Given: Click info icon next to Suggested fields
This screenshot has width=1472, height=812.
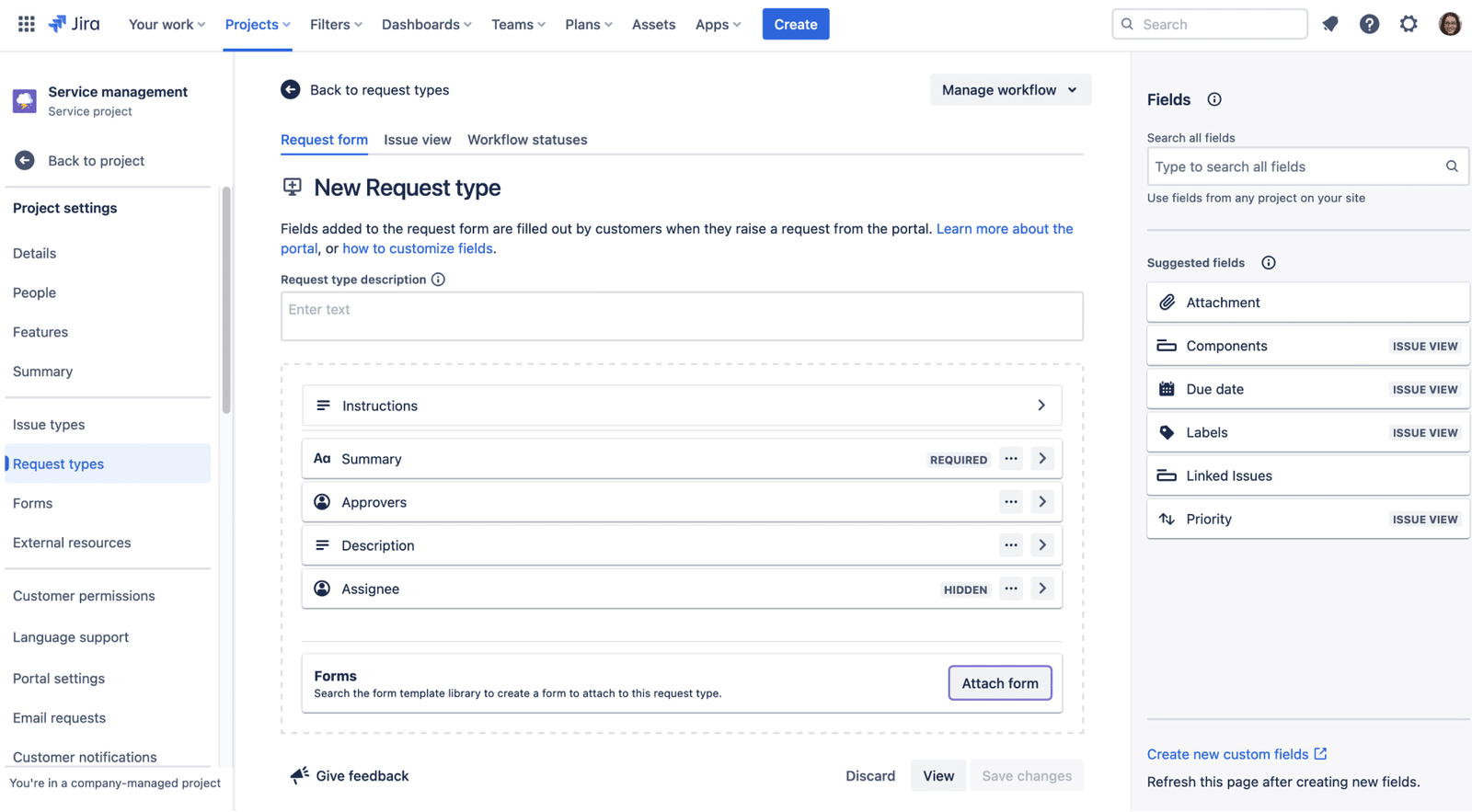Looking at the screenshot, I should 1269,263.
